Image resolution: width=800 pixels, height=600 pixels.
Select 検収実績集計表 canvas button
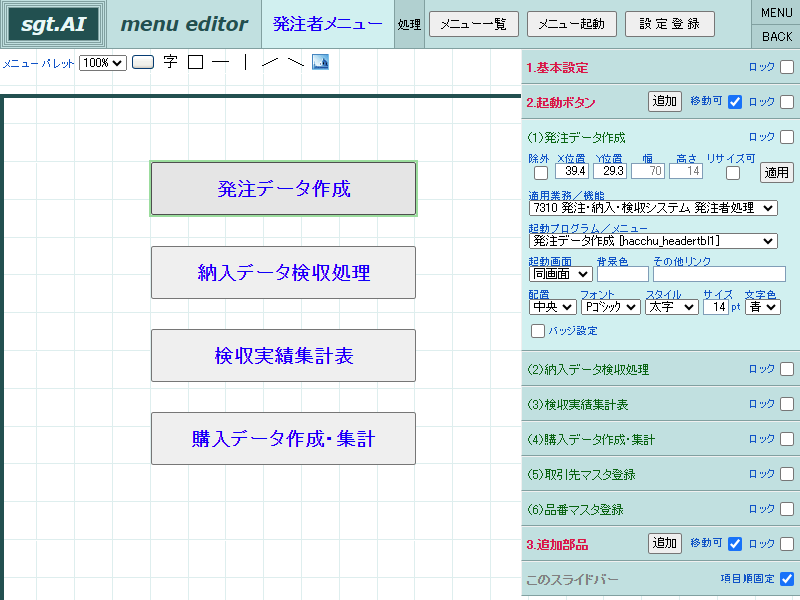(x=283, y=356)
